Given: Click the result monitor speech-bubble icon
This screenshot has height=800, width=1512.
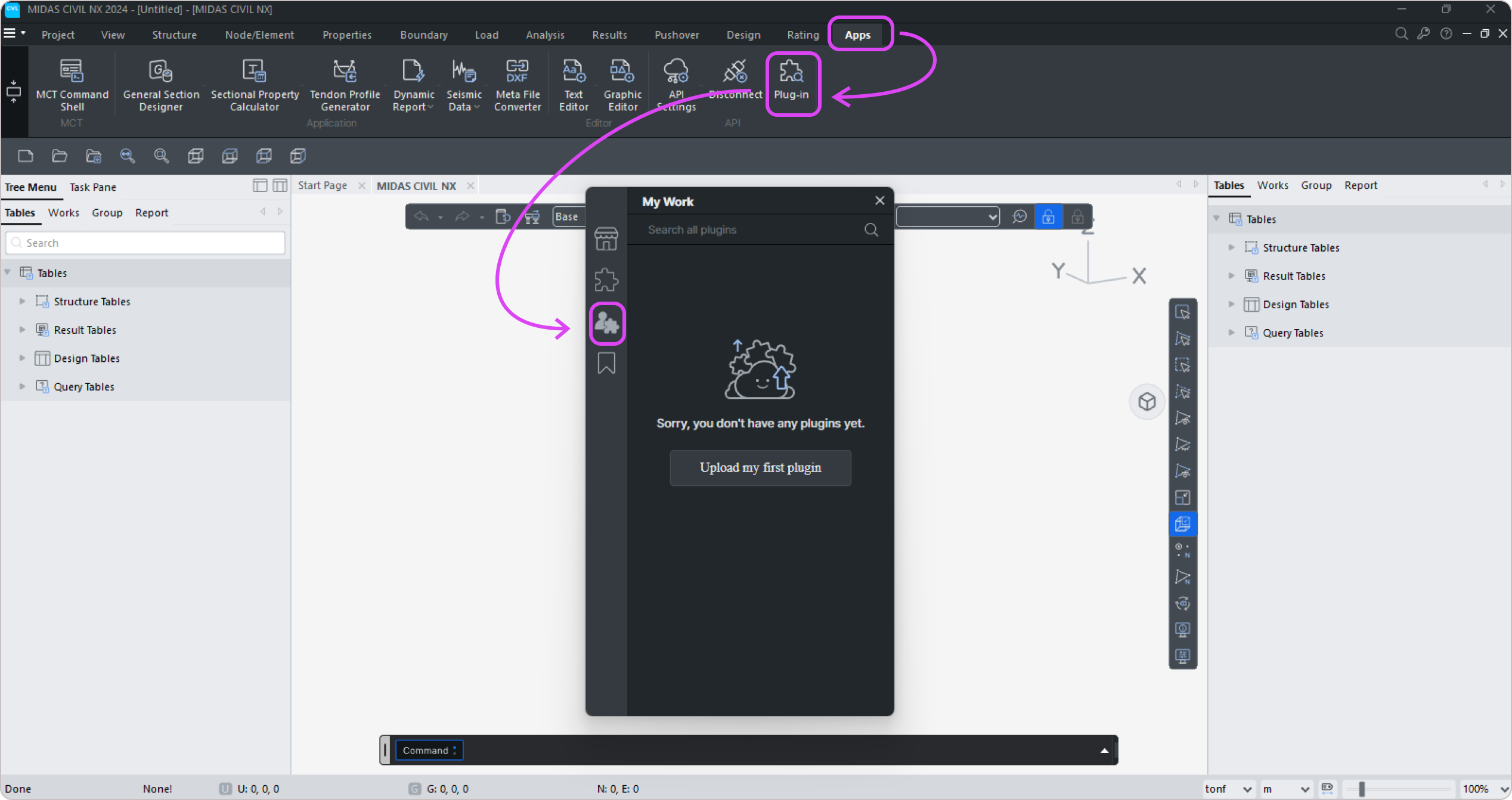Looking at the screenshot, I should point(1020,216).
